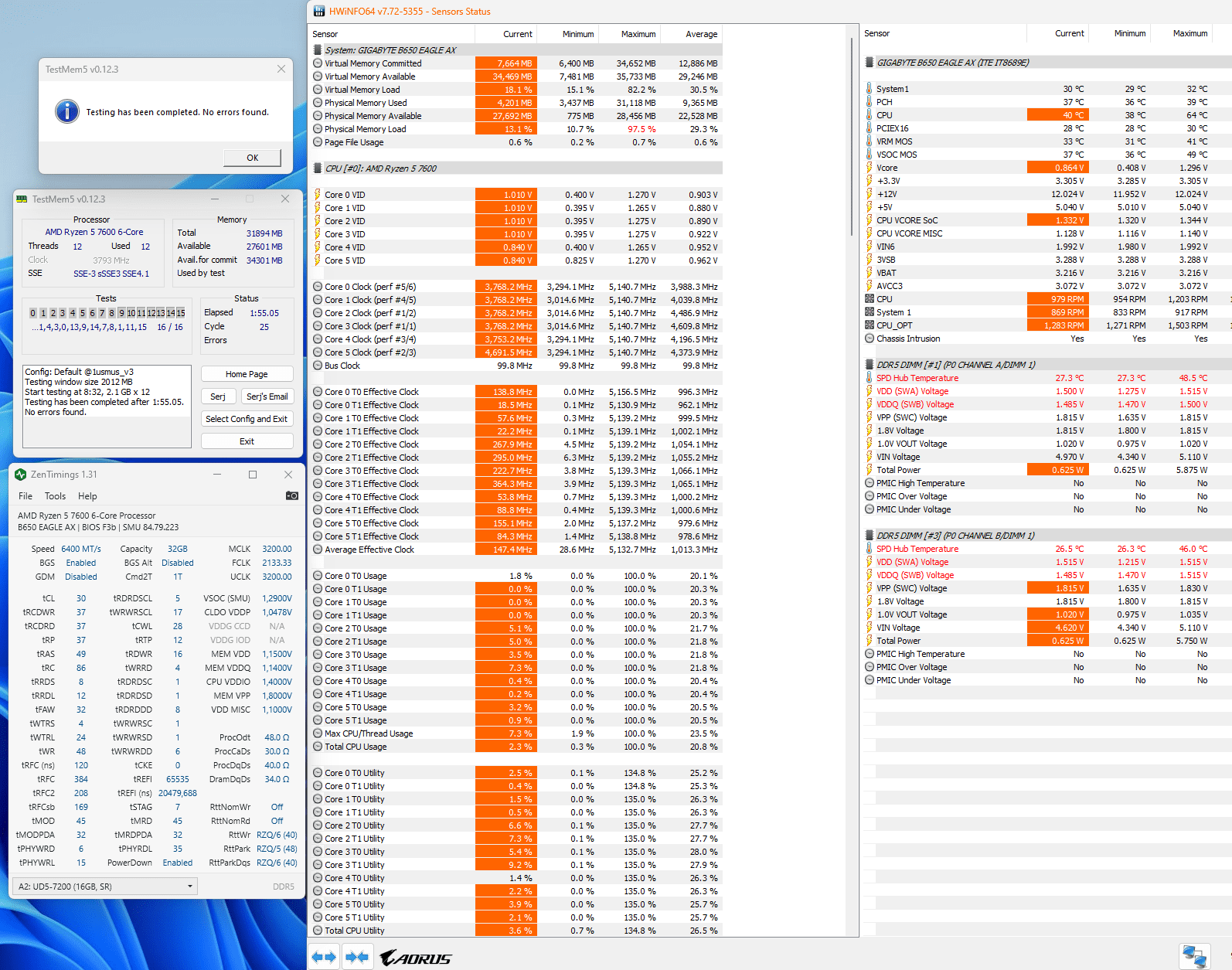The image size is (1232, 970).
Task: Click the Home Page button in TestMem5
Action: pyautogui.click(x=247, y=374)
